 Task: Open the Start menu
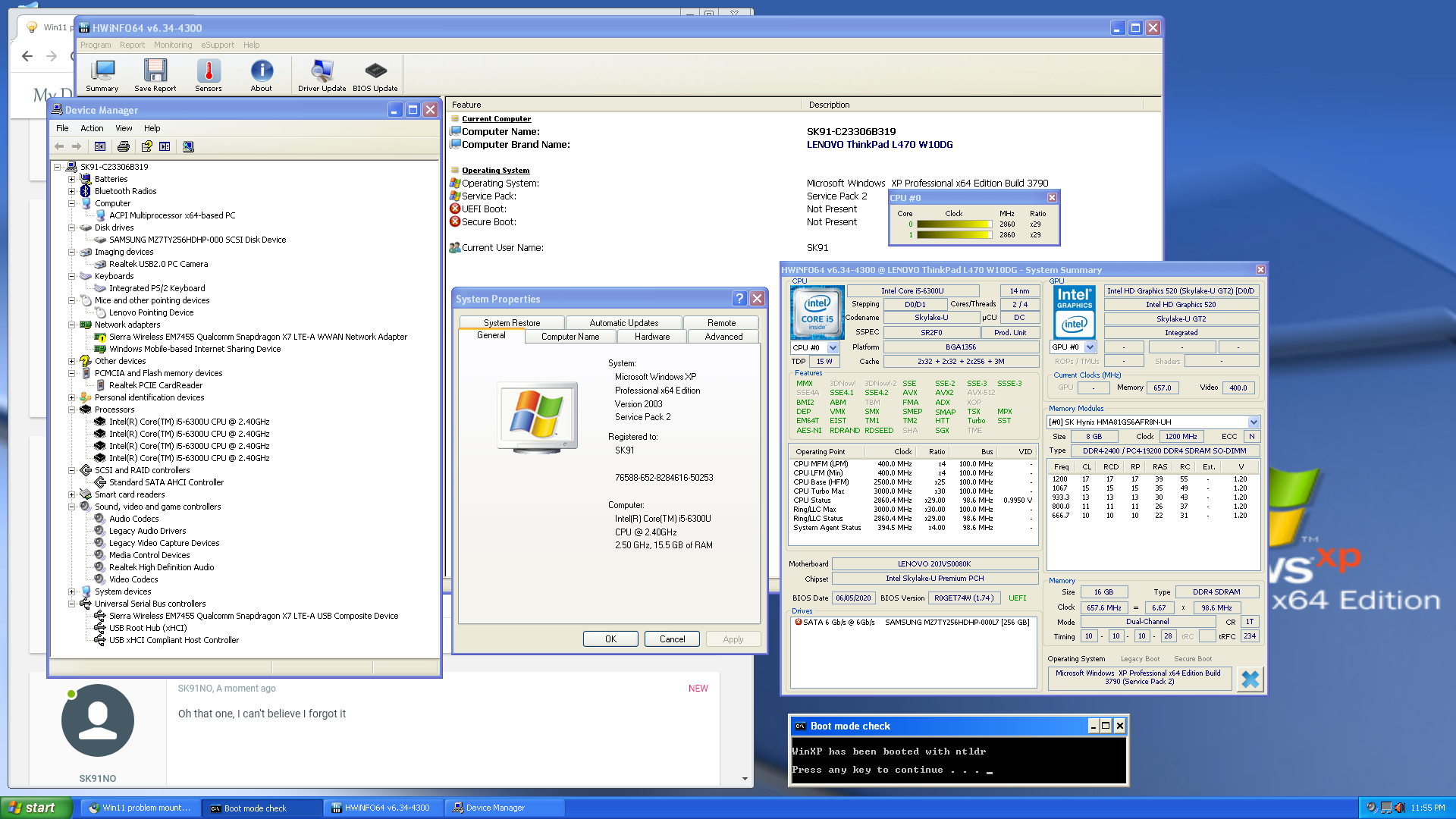(36, 808)
